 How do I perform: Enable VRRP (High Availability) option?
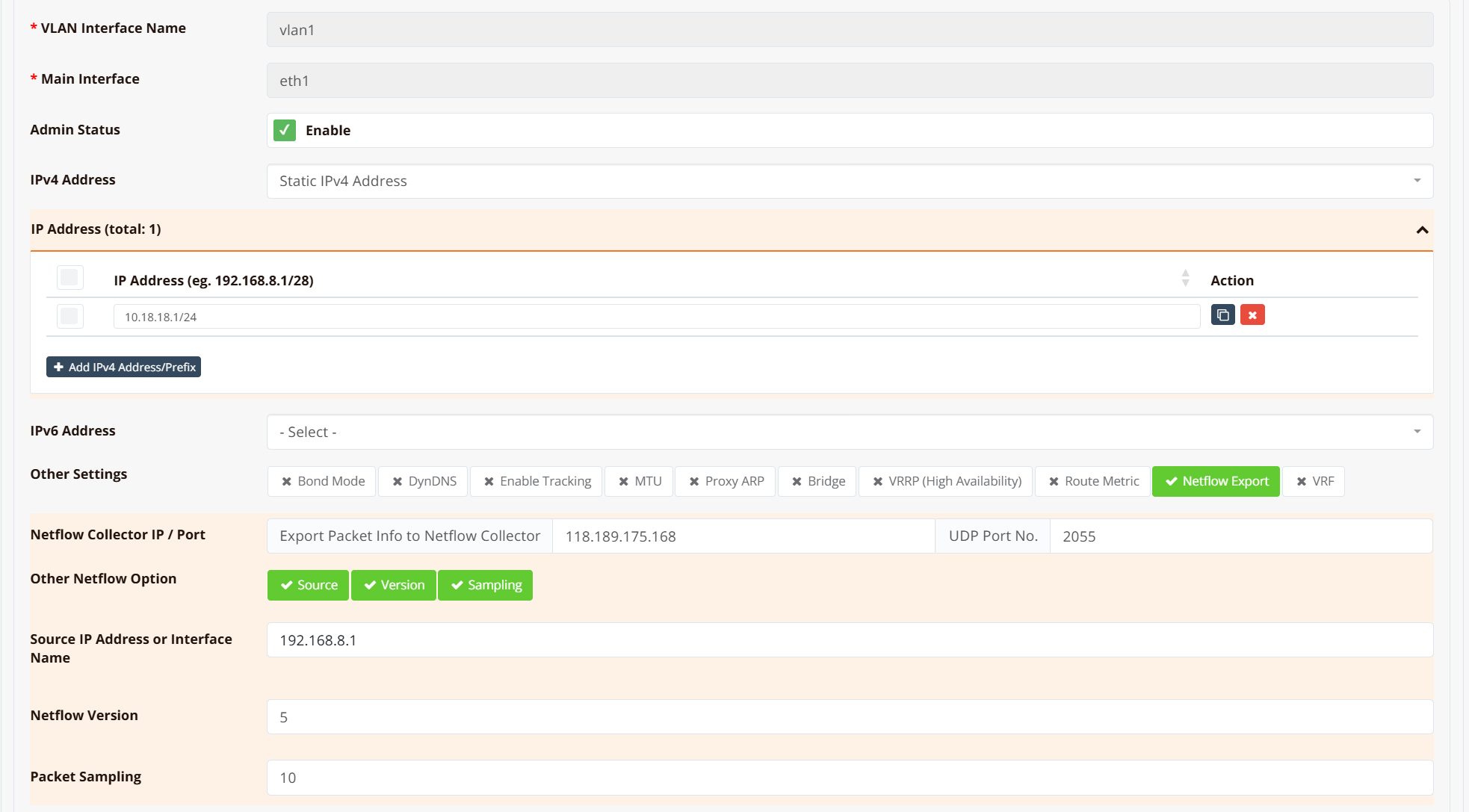(x=946, y=482)
